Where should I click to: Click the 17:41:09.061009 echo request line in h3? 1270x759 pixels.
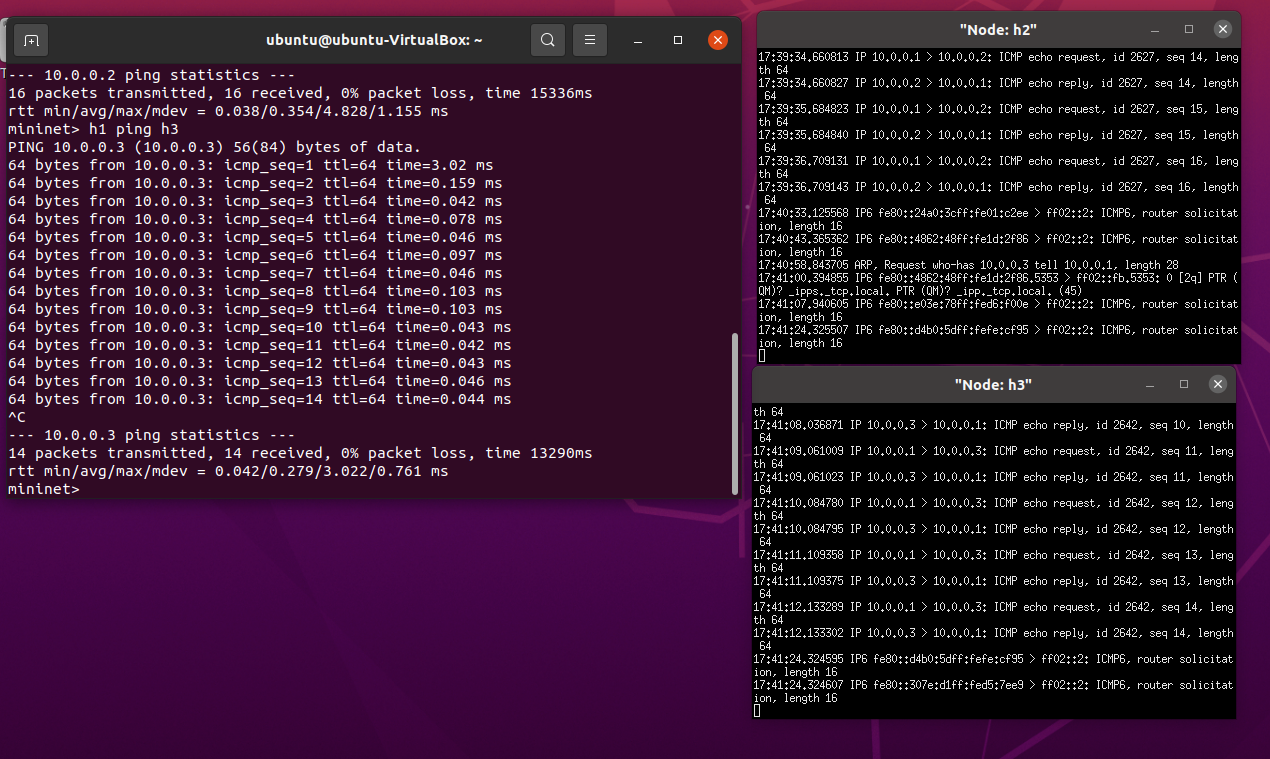coord(993,458)
